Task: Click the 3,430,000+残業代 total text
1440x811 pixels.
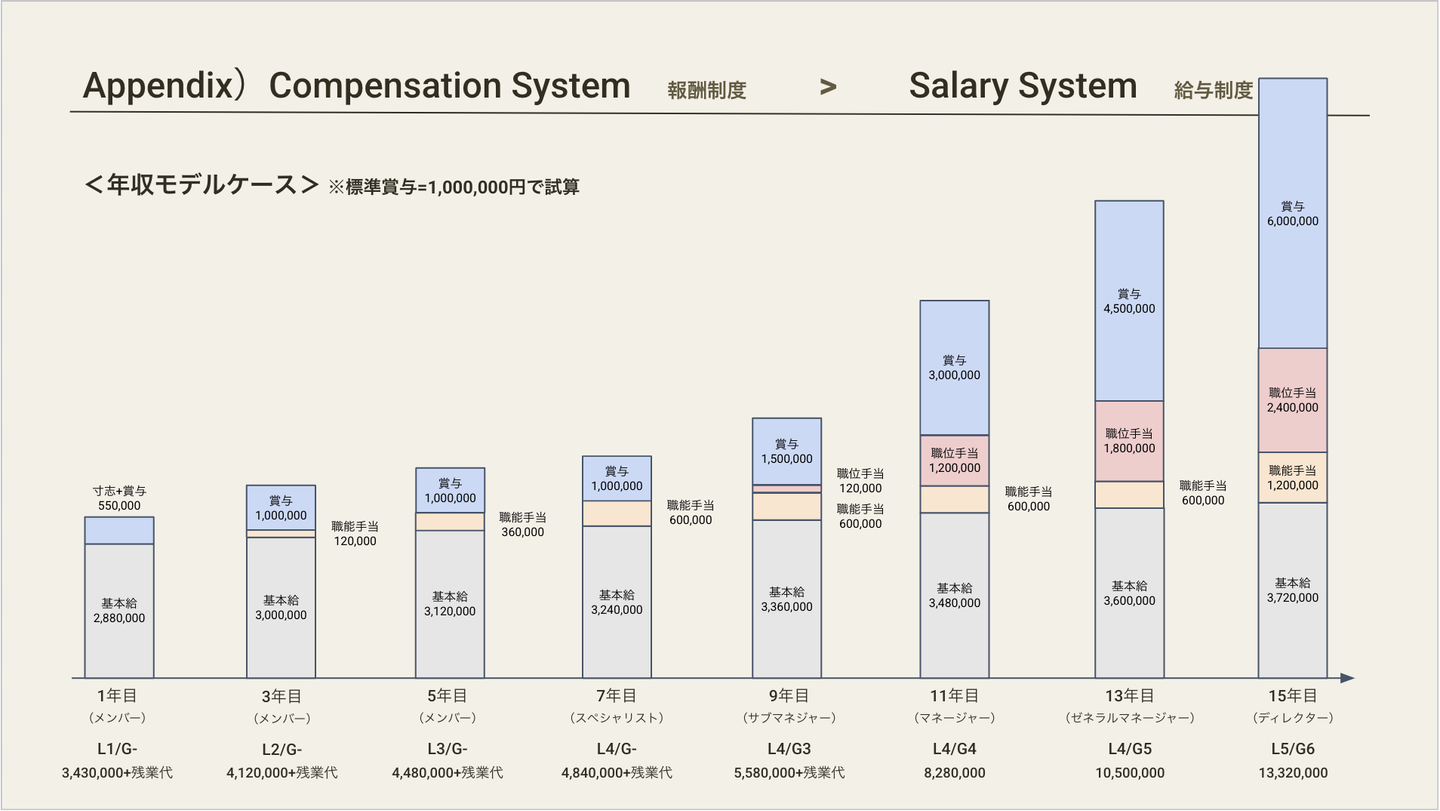Action: click(117, 772)
